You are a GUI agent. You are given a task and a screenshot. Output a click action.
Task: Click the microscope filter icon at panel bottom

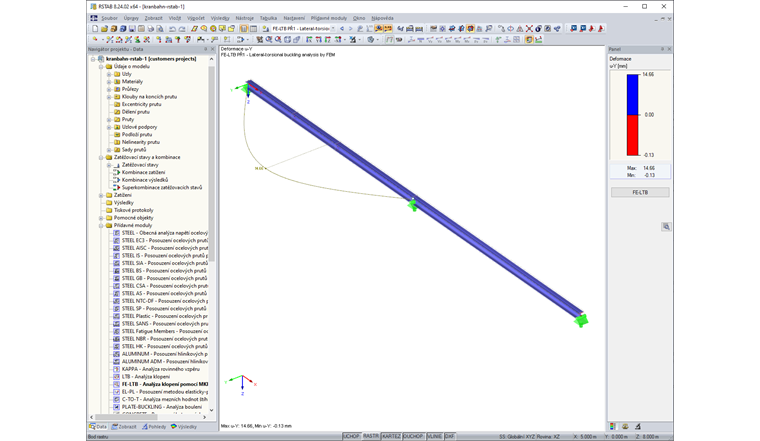(638, 426)
